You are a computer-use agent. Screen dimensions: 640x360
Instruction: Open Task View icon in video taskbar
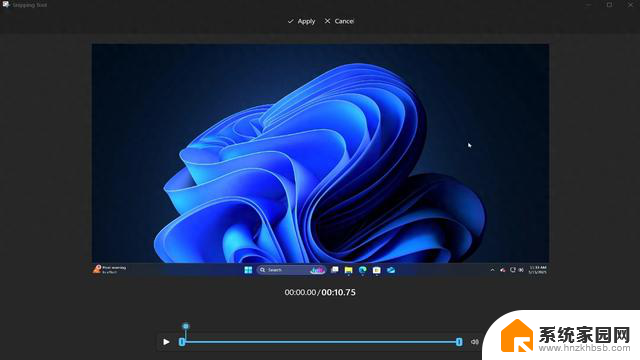(x=335, y=270)
